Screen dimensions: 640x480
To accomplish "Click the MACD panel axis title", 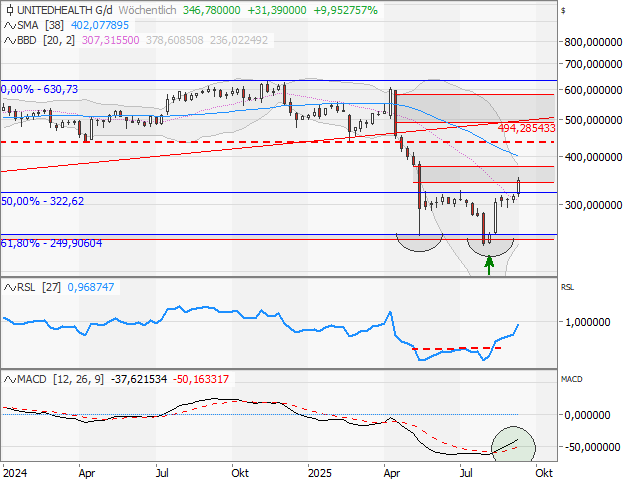I will pyautogui.click(x=571, y=380).
